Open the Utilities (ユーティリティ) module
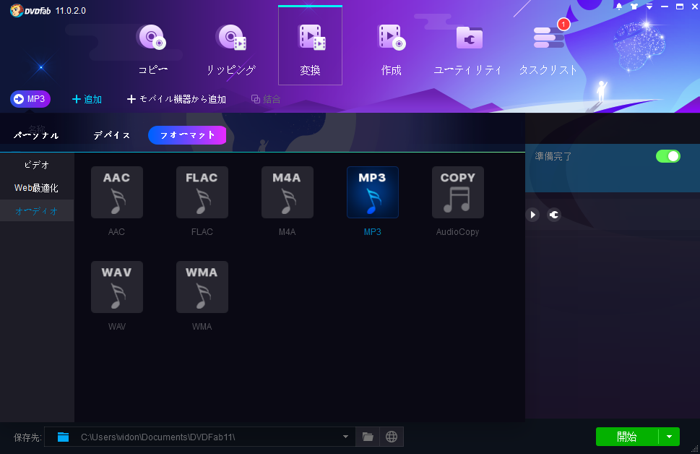700x454 pixels. click(x=468, y=48)
